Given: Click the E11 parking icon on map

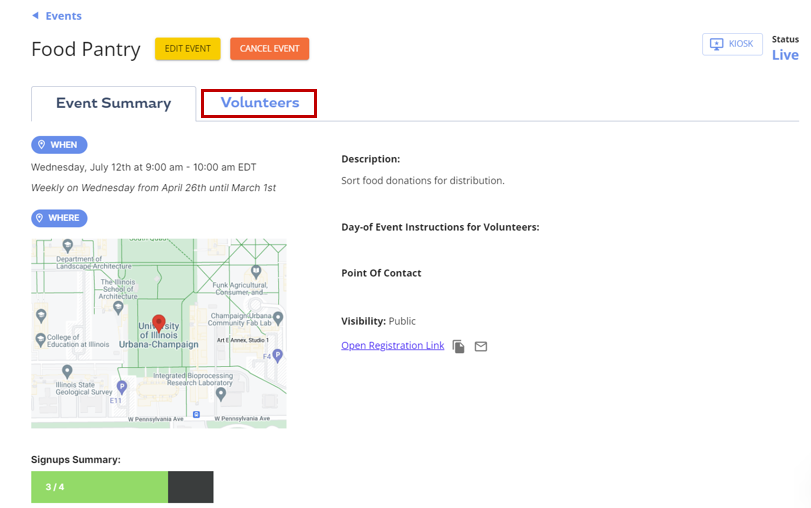Looking at the screenshot, I should (122, 387).
